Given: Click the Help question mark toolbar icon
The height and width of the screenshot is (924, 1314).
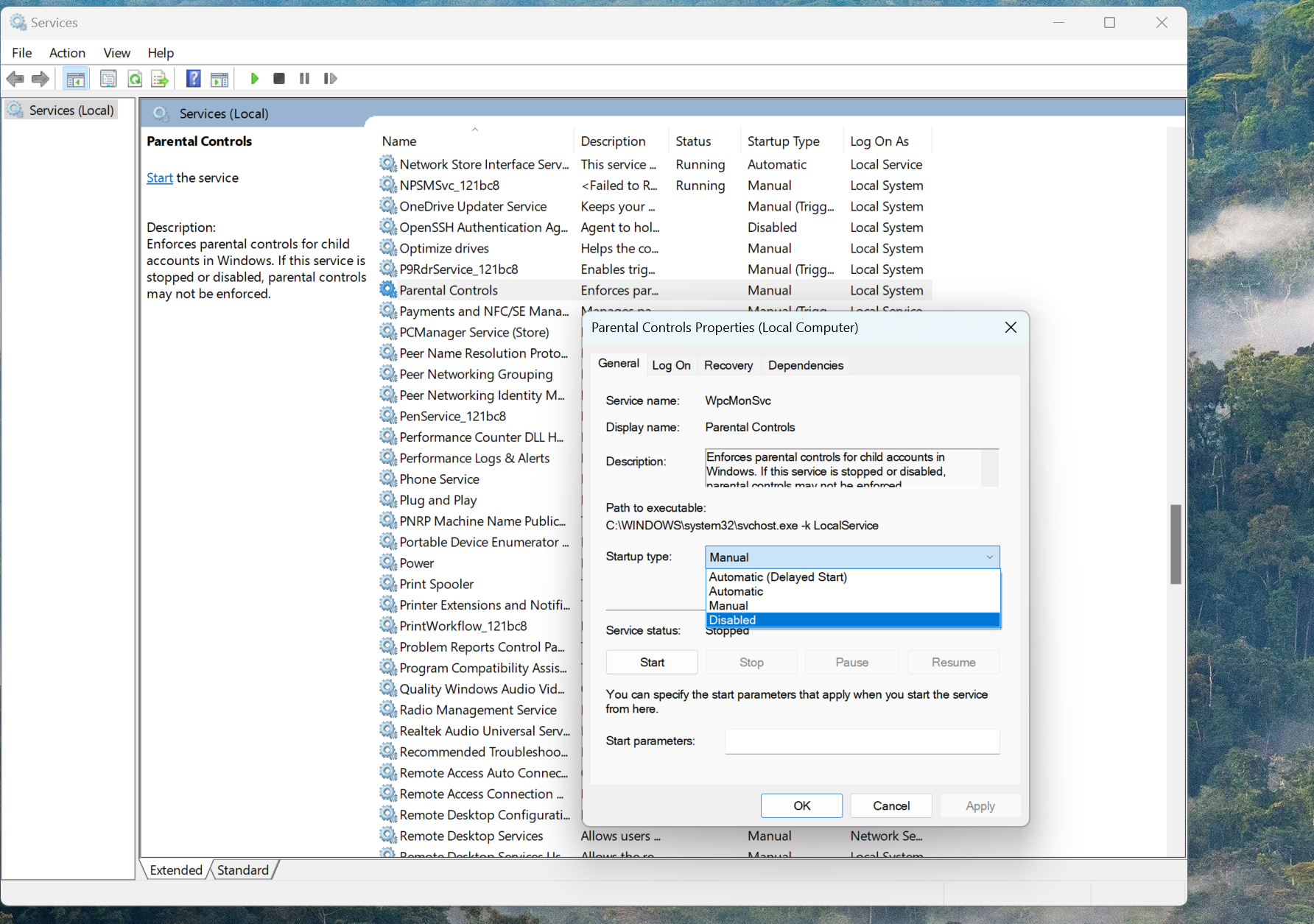Looking at the screenshot, I should (x=193, y=78).
